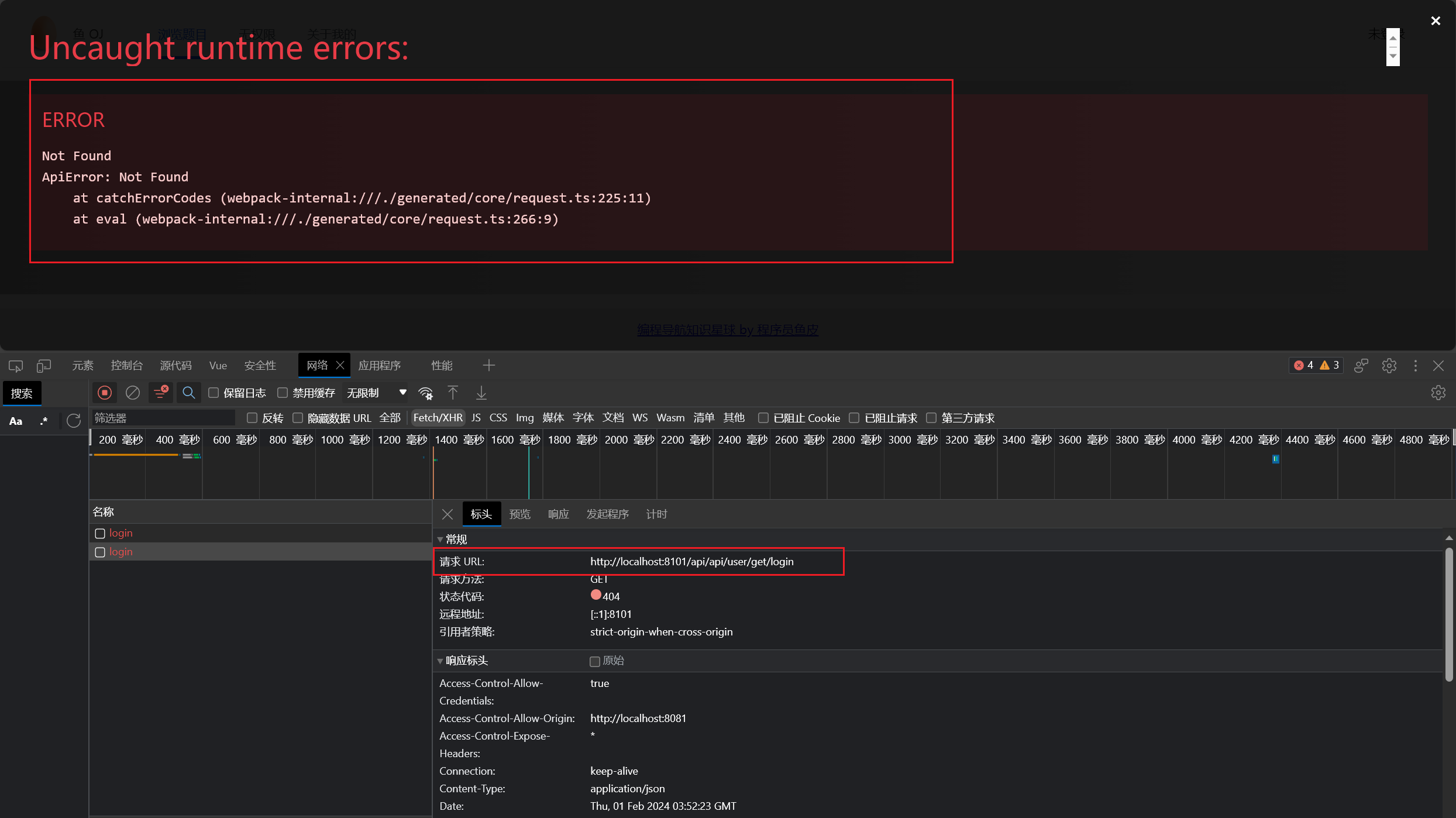1456x818 pixels.
Task: Switch to 源代码 tab
Action: coord(176,366)
